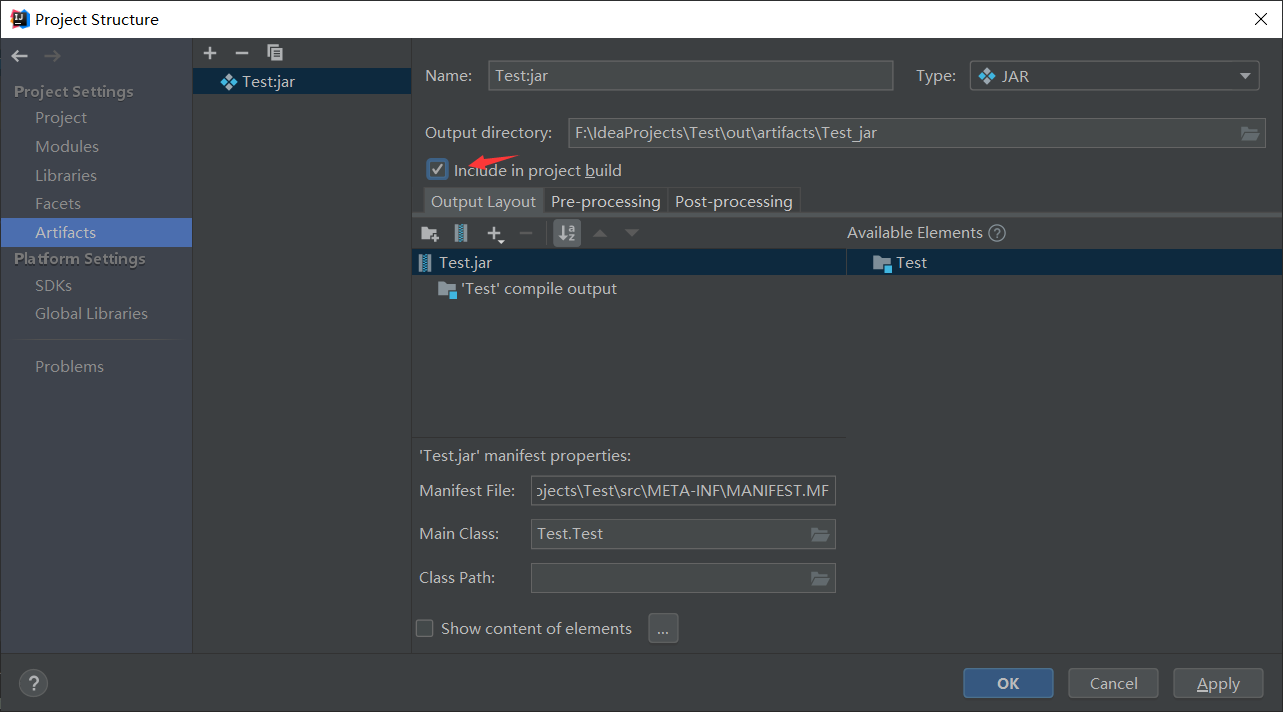
Task: Open the Available Elements help icon
Action: (x=997, y=233)
